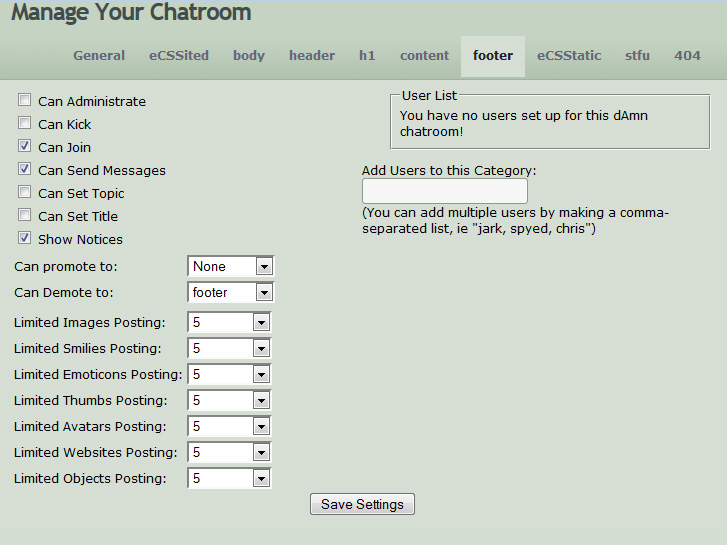Screen dimensions: 727x545
Task: Check the Can Set Topic box
Action: point(25,192)
